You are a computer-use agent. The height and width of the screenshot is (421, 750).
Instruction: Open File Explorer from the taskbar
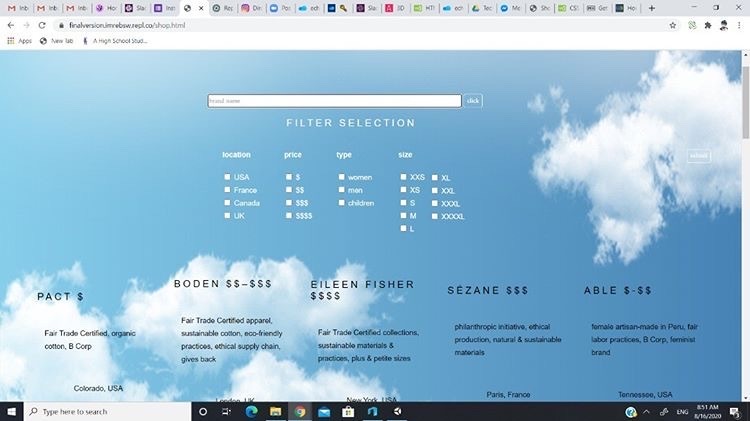pyautogui.click(x=276, y=411)
